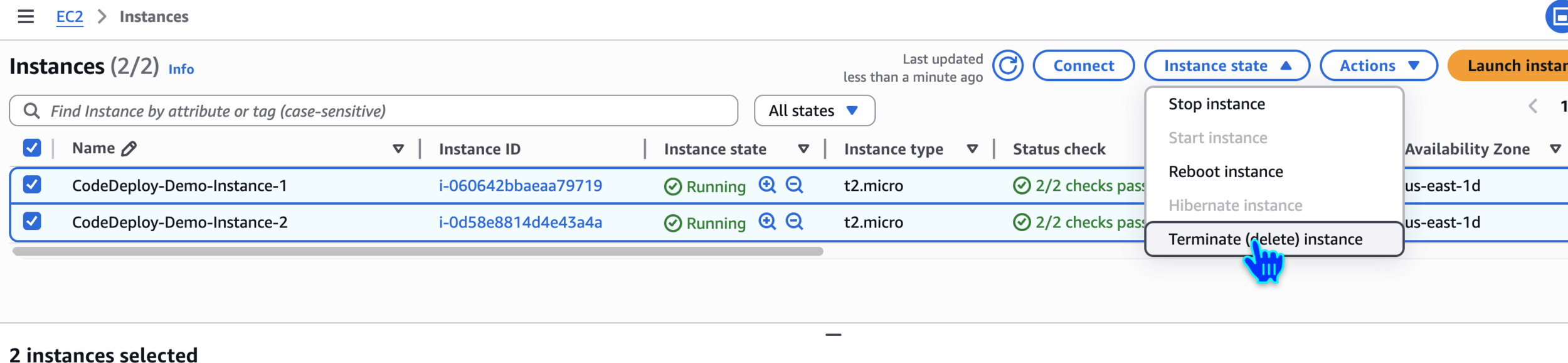Viewport: 1568px width, 363px height.
Task: Open the Actions dropdown
Action: click(x=1379, y=65)
